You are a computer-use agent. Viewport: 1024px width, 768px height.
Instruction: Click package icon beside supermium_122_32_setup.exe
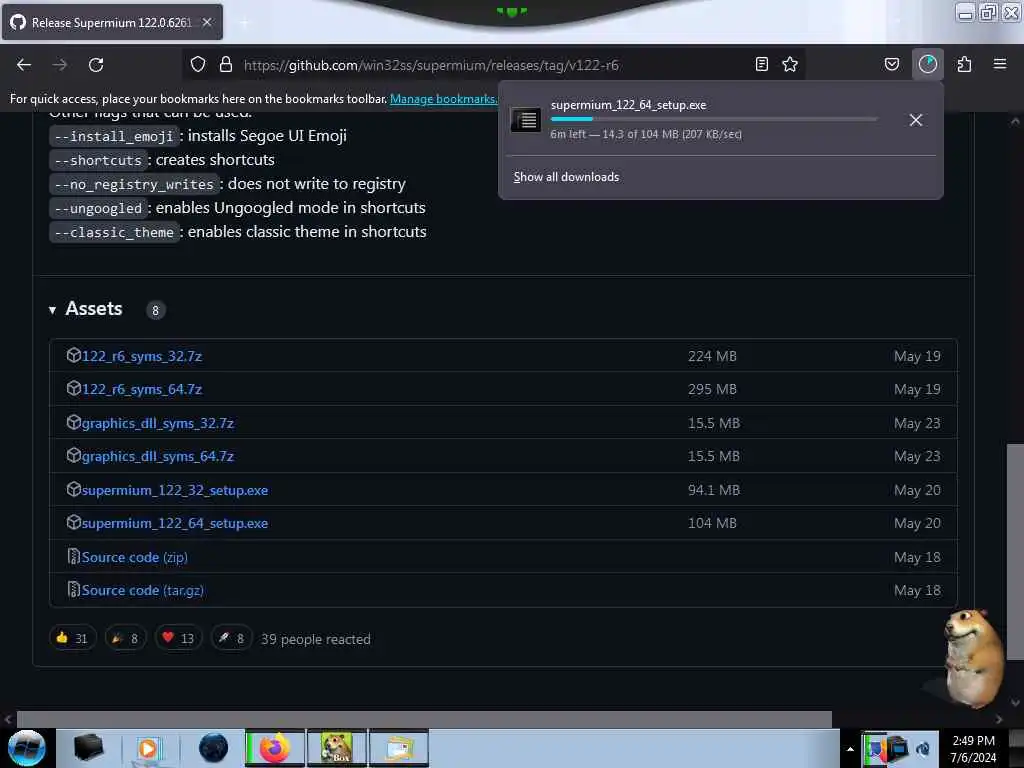point(74,489)
